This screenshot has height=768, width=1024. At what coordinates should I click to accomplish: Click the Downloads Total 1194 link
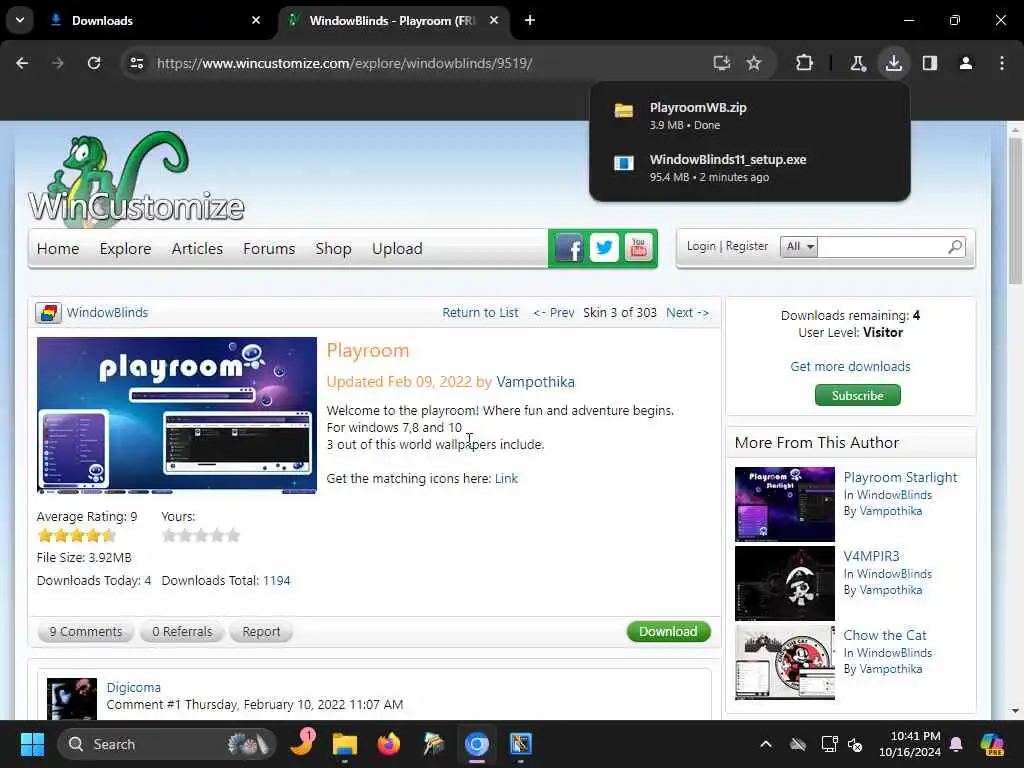(276, 581)
